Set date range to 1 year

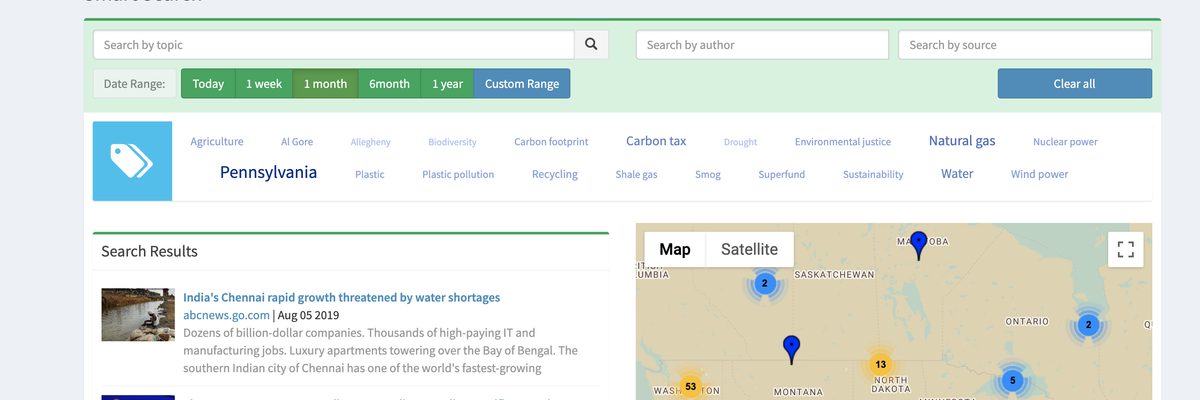point(447,84)
